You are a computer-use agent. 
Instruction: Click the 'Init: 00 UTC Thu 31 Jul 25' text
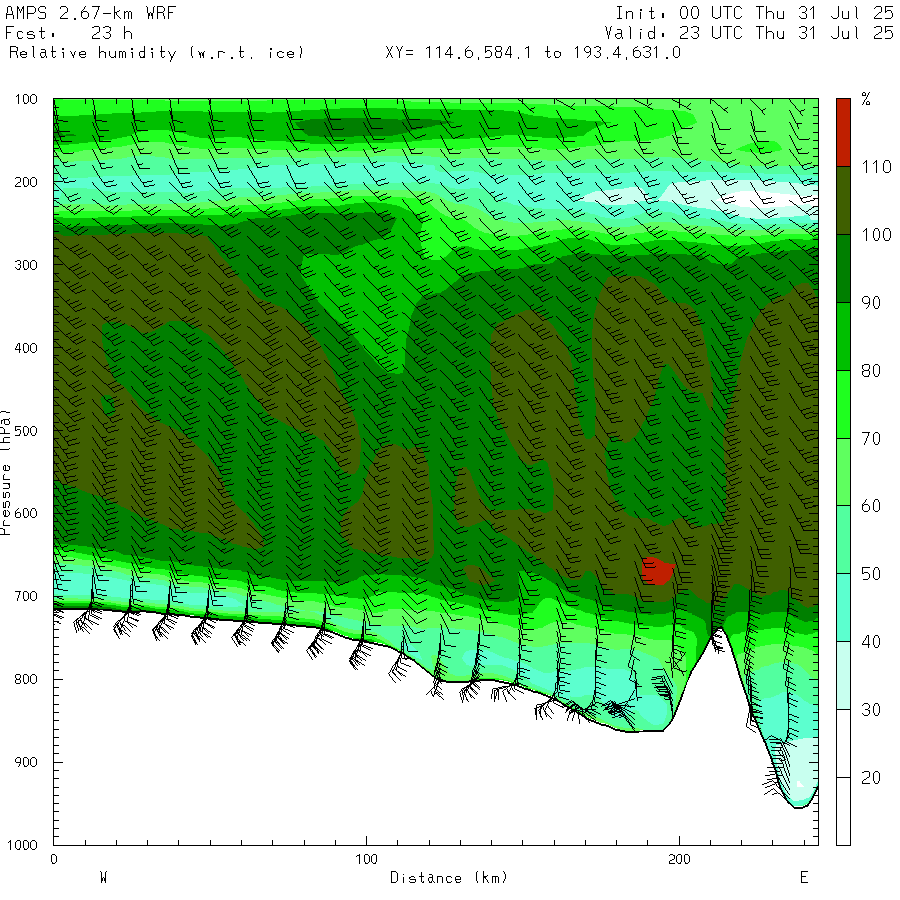click(x=754, y=13)
